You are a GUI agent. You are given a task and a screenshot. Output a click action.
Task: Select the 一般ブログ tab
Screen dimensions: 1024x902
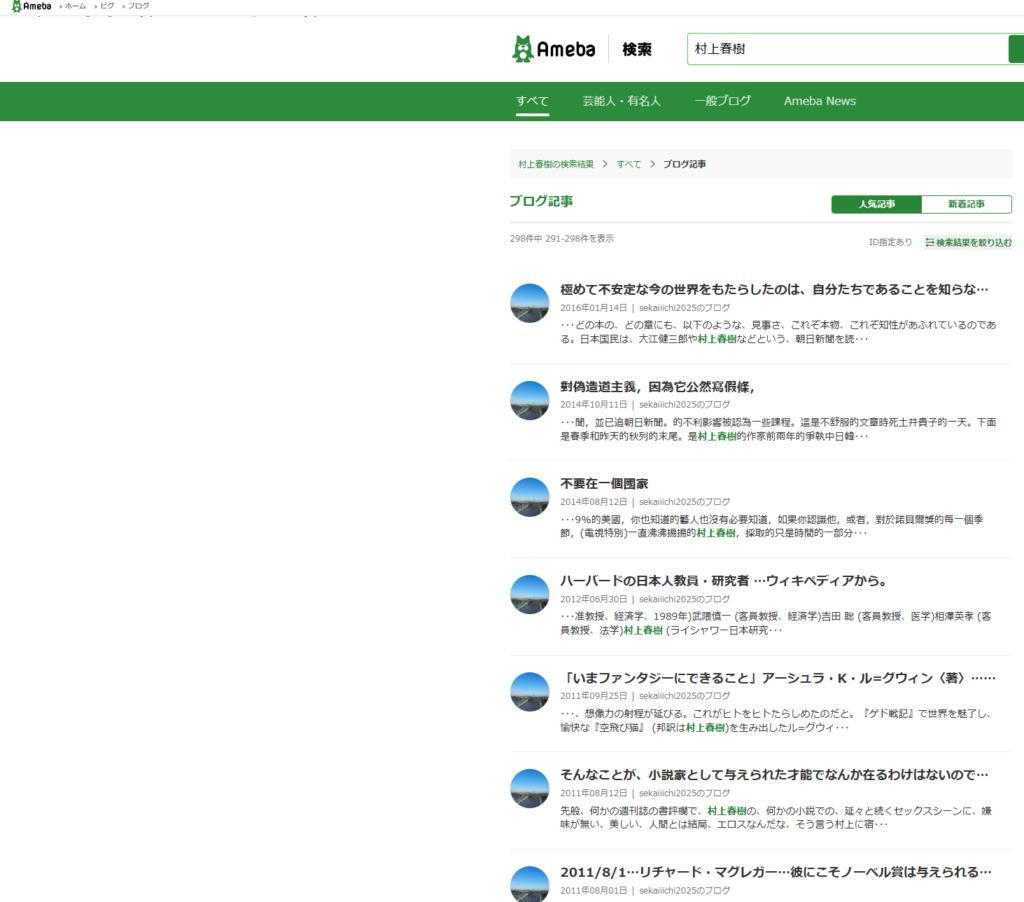pos(722,101)
